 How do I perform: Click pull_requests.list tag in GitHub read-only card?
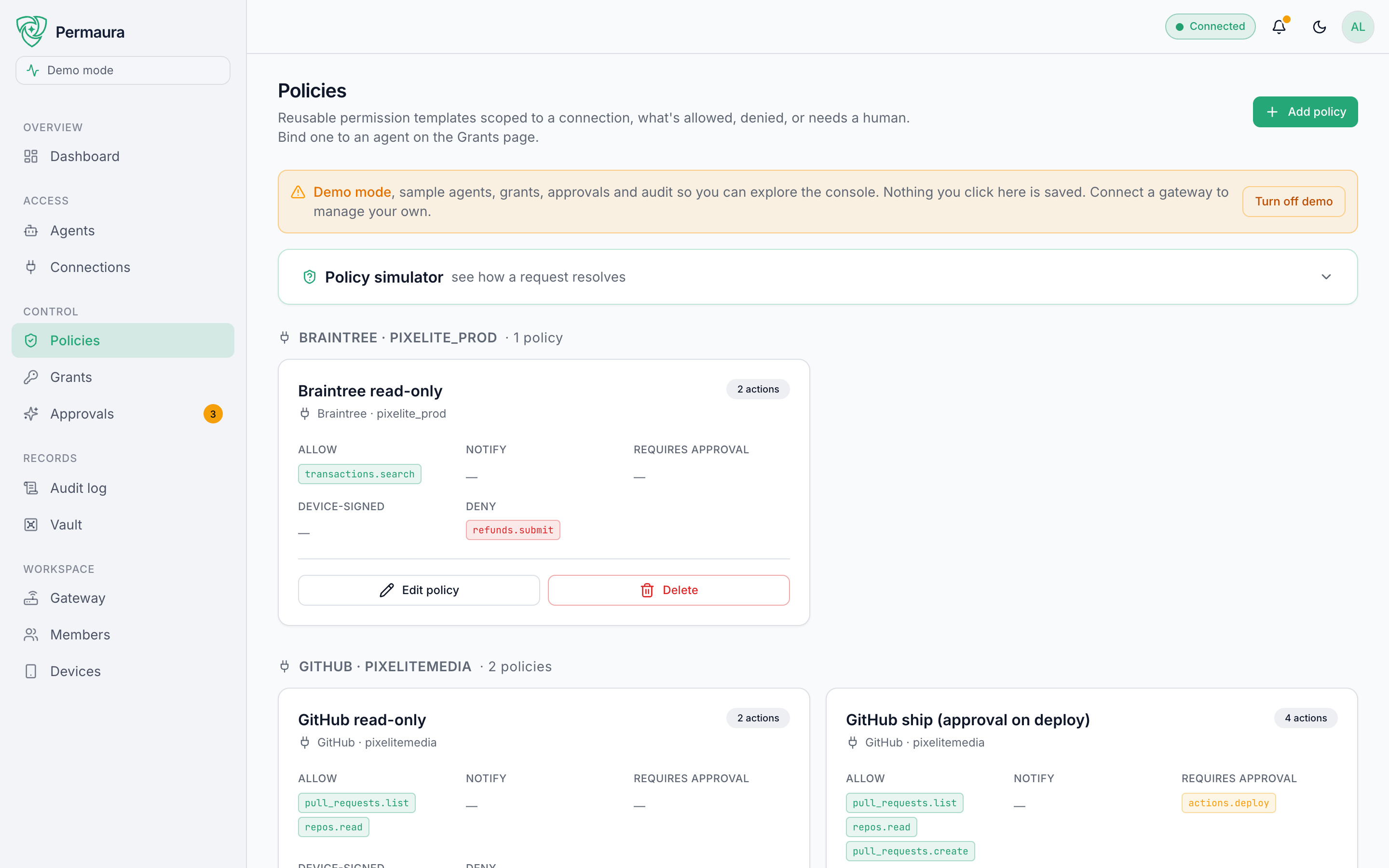(x=356, y=803)
